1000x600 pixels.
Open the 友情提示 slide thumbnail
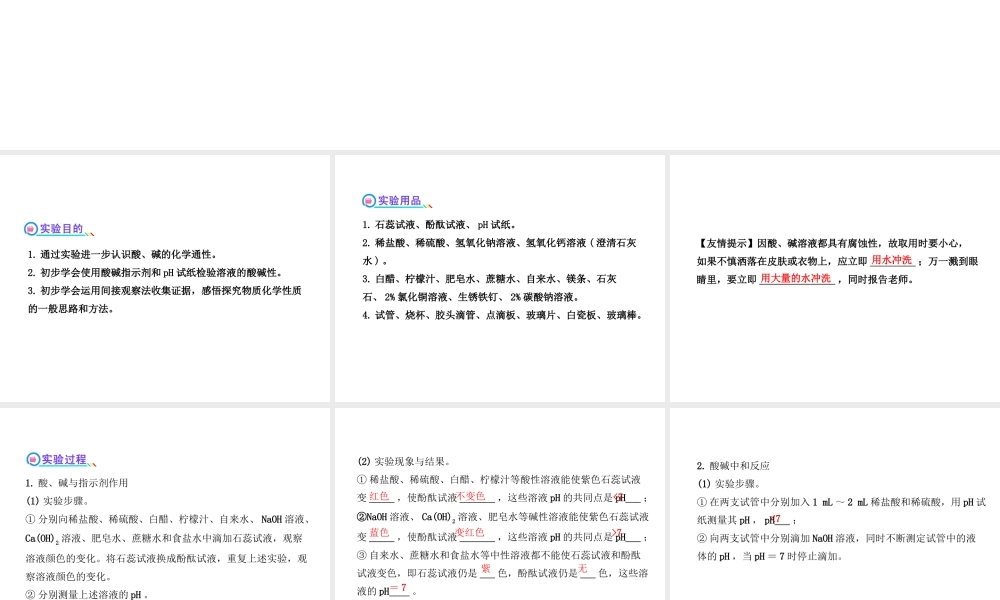835,278
